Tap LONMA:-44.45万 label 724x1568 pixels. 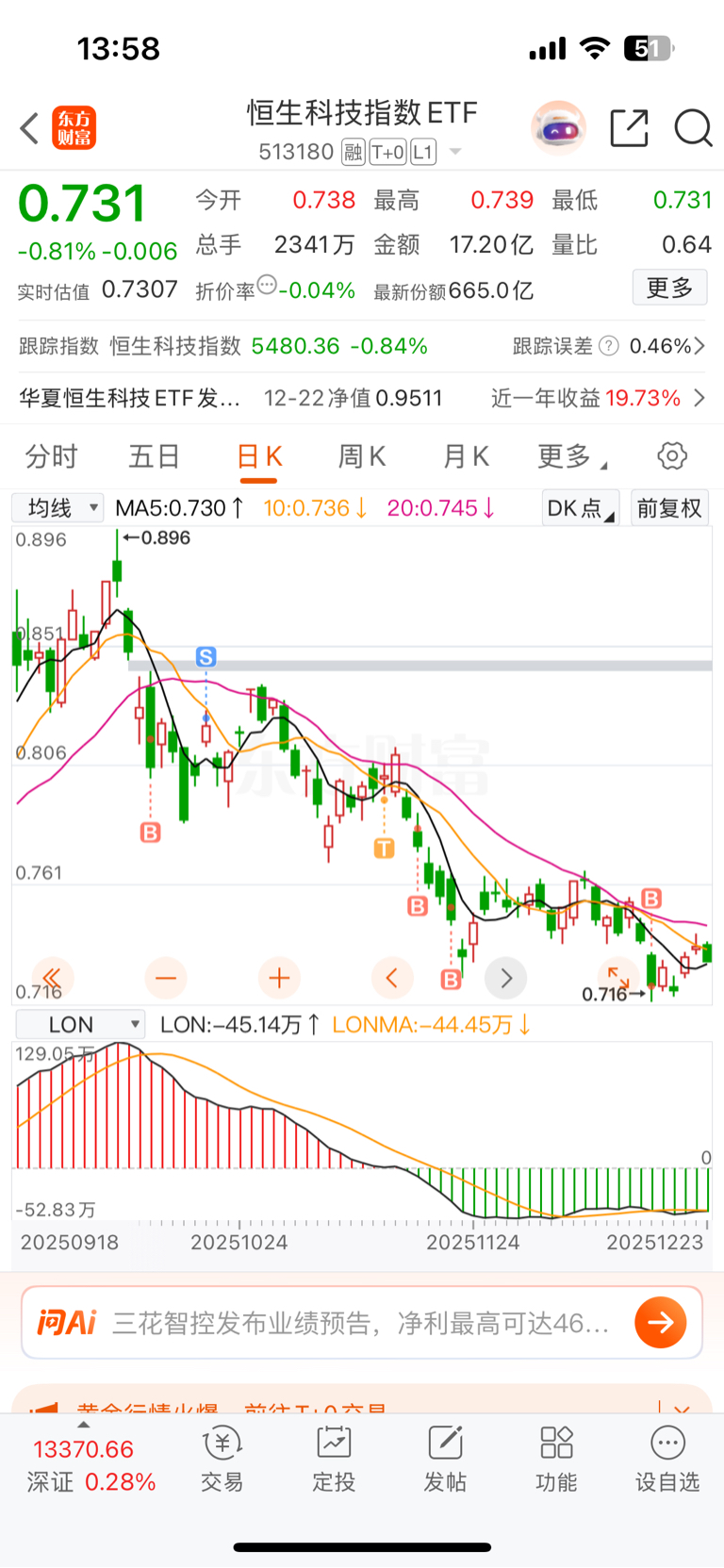click(x=432, y=1025)
